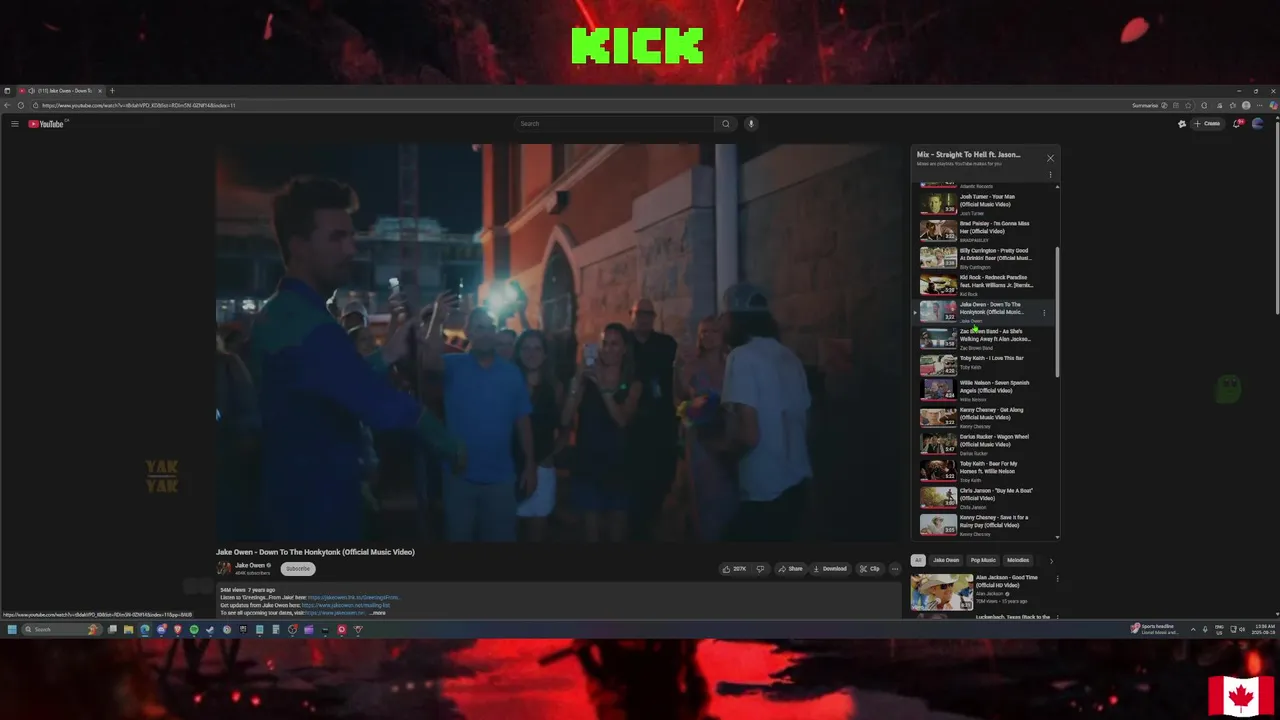Share the video
The height and width of the screenshot is (720, 1280).
[x=790, y=569]
